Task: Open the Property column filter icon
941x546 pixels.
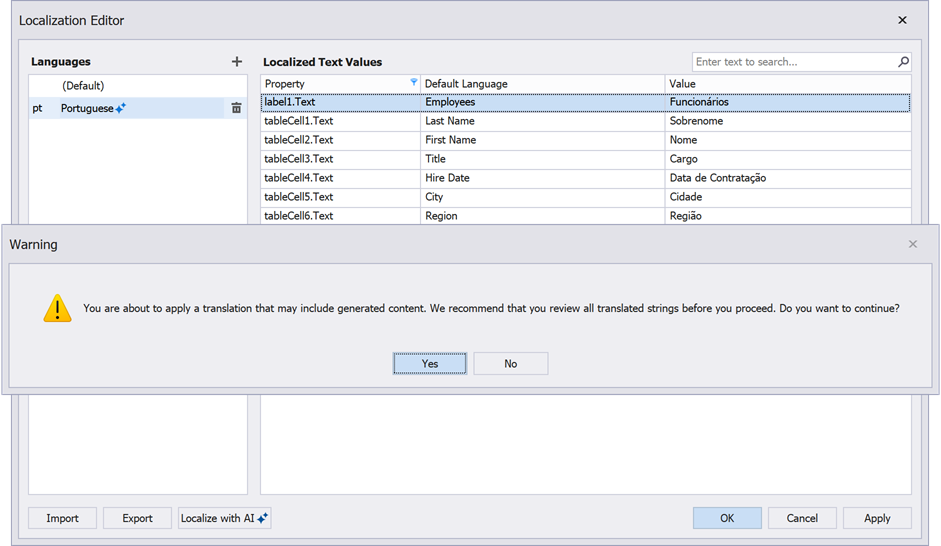Action: coord(413,82)
